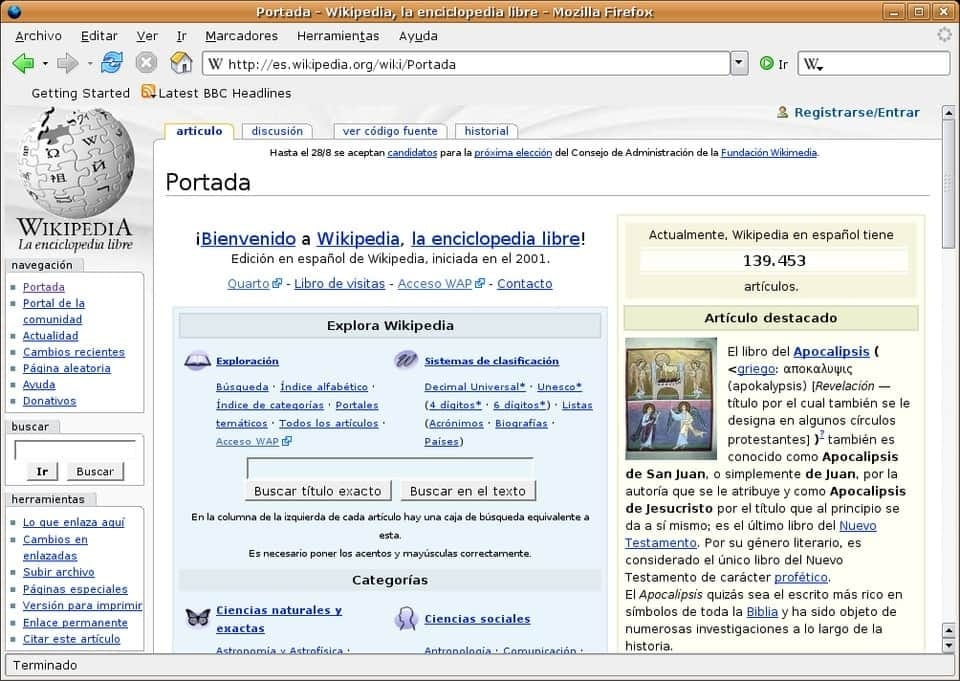The width and height of the screenshot is (960, 681).
Task: Click the RSS feed icon for BBC Headlines
Action: point(148,92)
